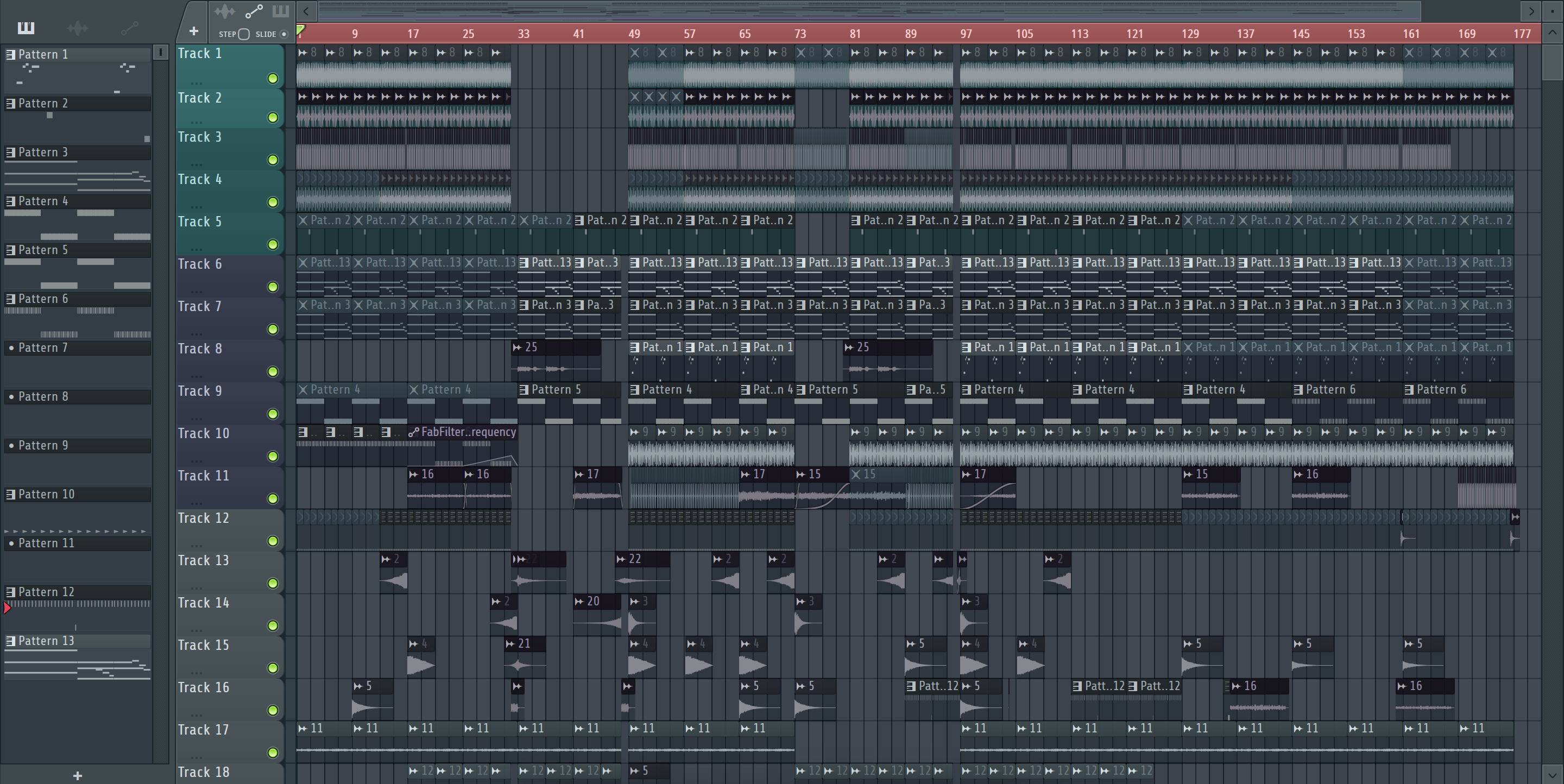Select the Track 7 header
Image resolution: width=1564 pixels, height=784 pixels.
pyautogui.click(x=230, y=318)
